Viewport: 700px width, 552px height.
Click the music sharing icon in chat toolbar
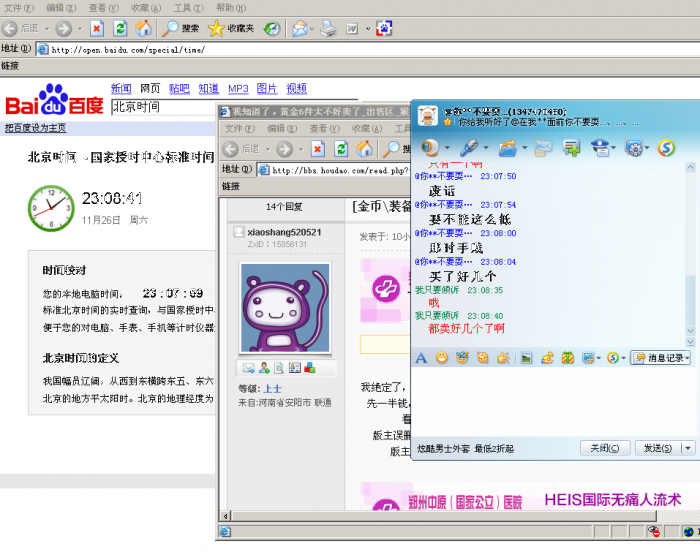pos(547,358)
